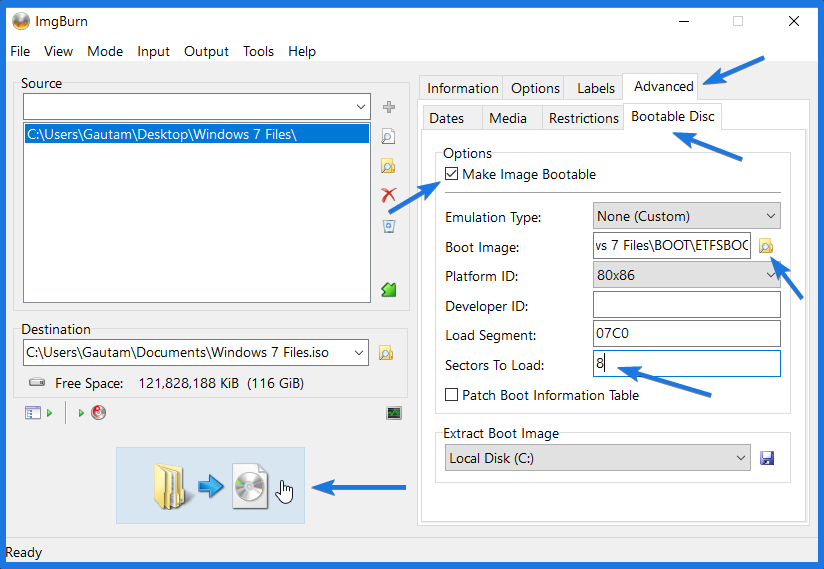
Task: Click the Build folder-to-disc image button
Action: pos(210,485)
